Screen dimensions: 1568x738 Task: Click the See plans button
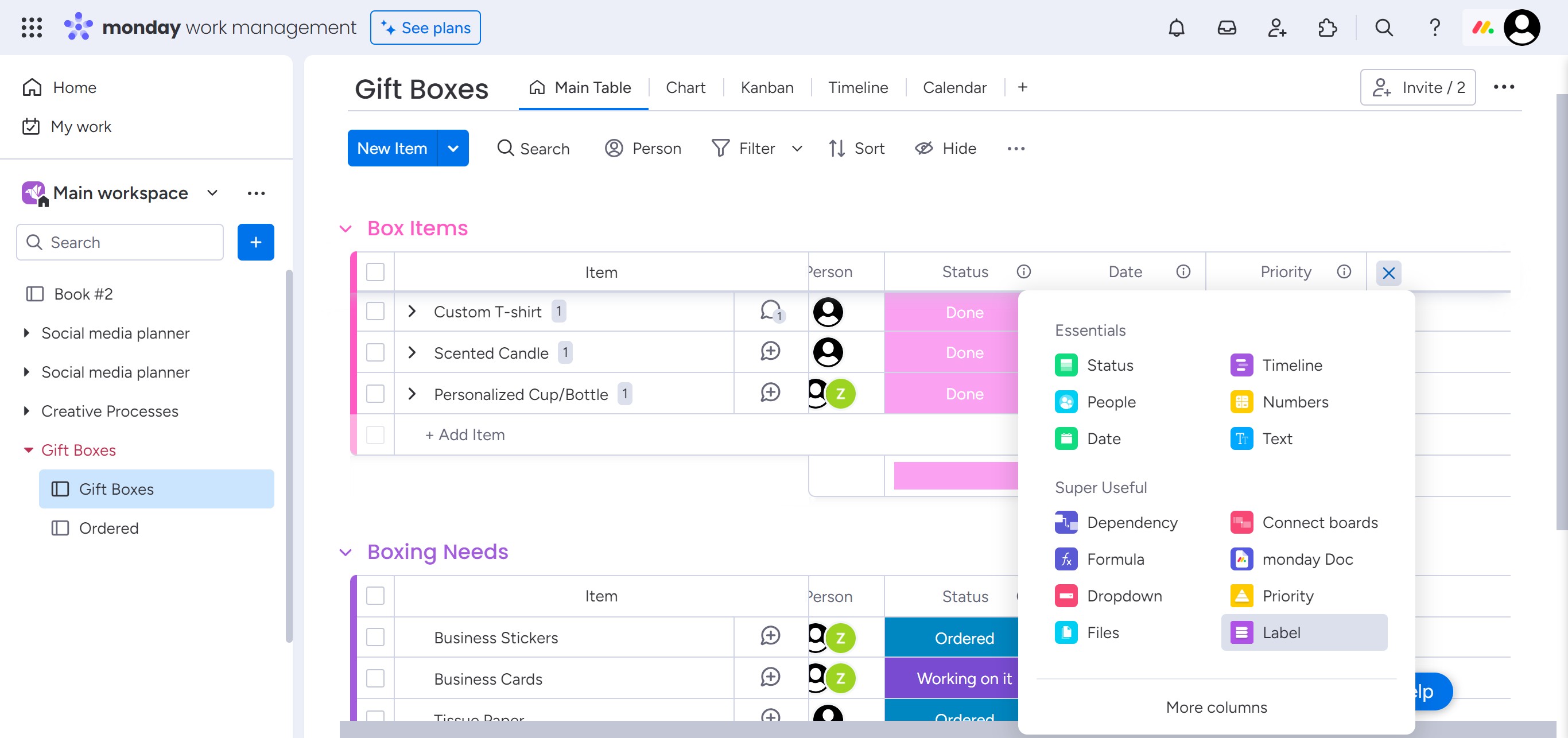(x=425, y=28)
